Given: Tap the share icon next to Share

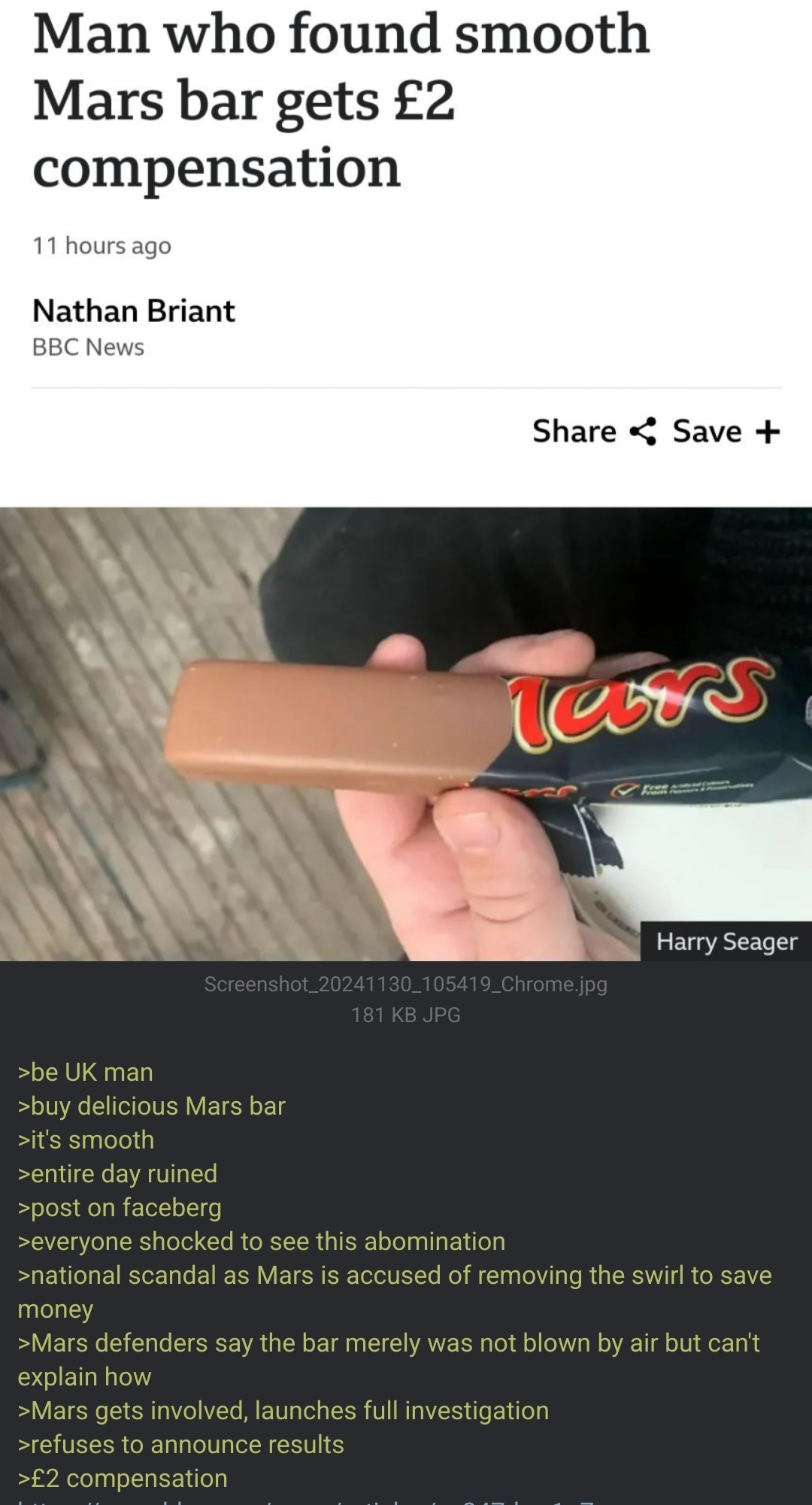Looking at the screenshot, I should click(643, 431).
